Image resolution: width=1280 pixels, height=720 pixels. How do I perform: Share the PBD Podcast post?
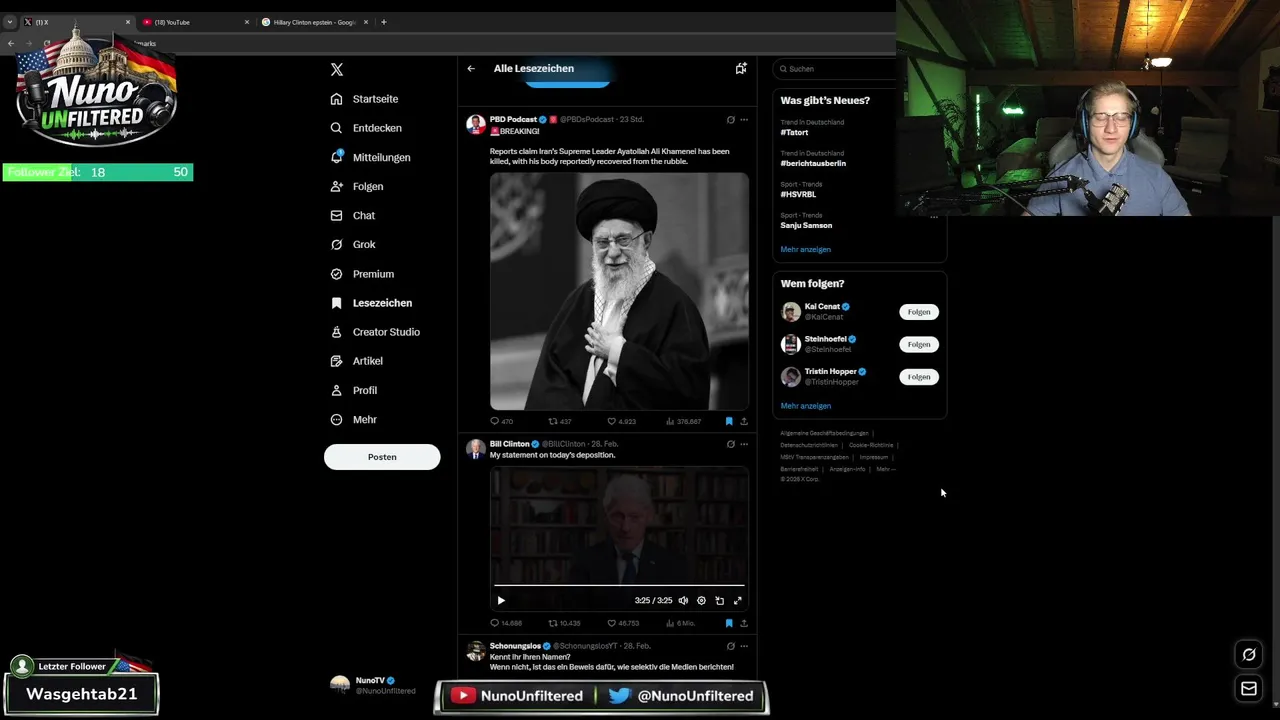744,422
